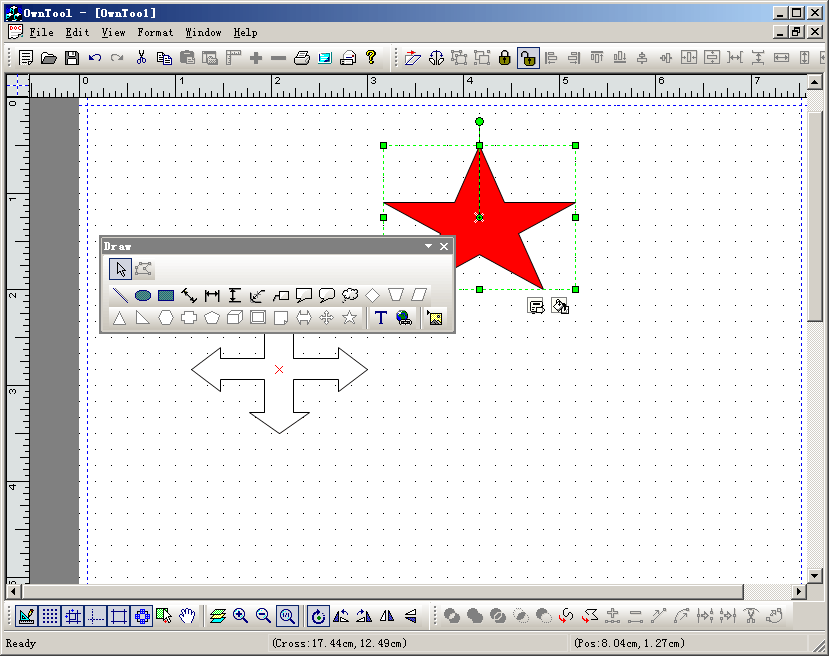Image resolution: width=829 pixels, height=656 pixels.
Task: Click the select-by-pointer tool in bottom toolbar
Action: (x=164, y=616)
